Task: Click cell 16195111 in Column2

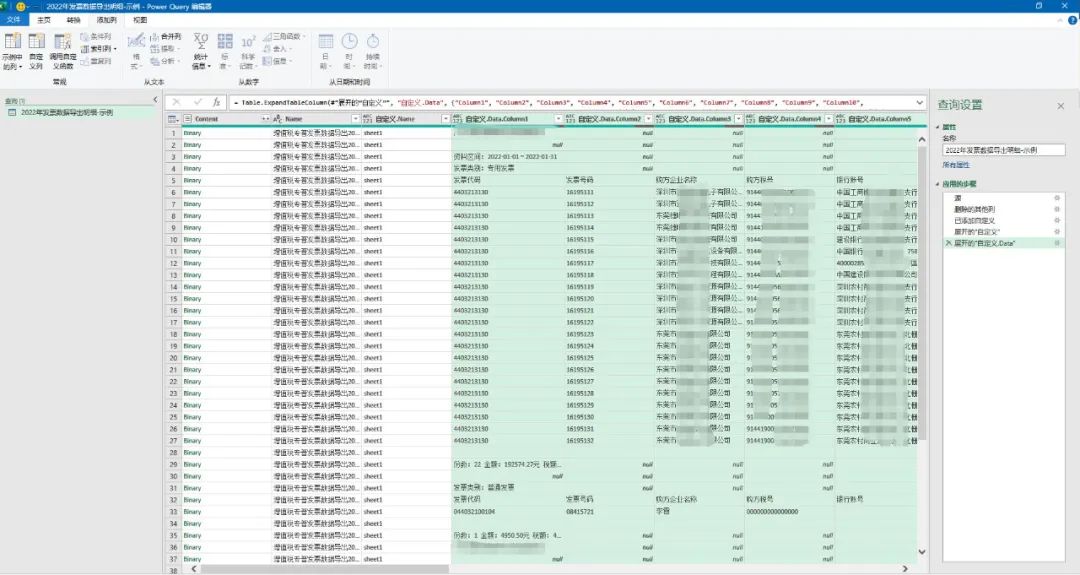Action: coord(580,192)
